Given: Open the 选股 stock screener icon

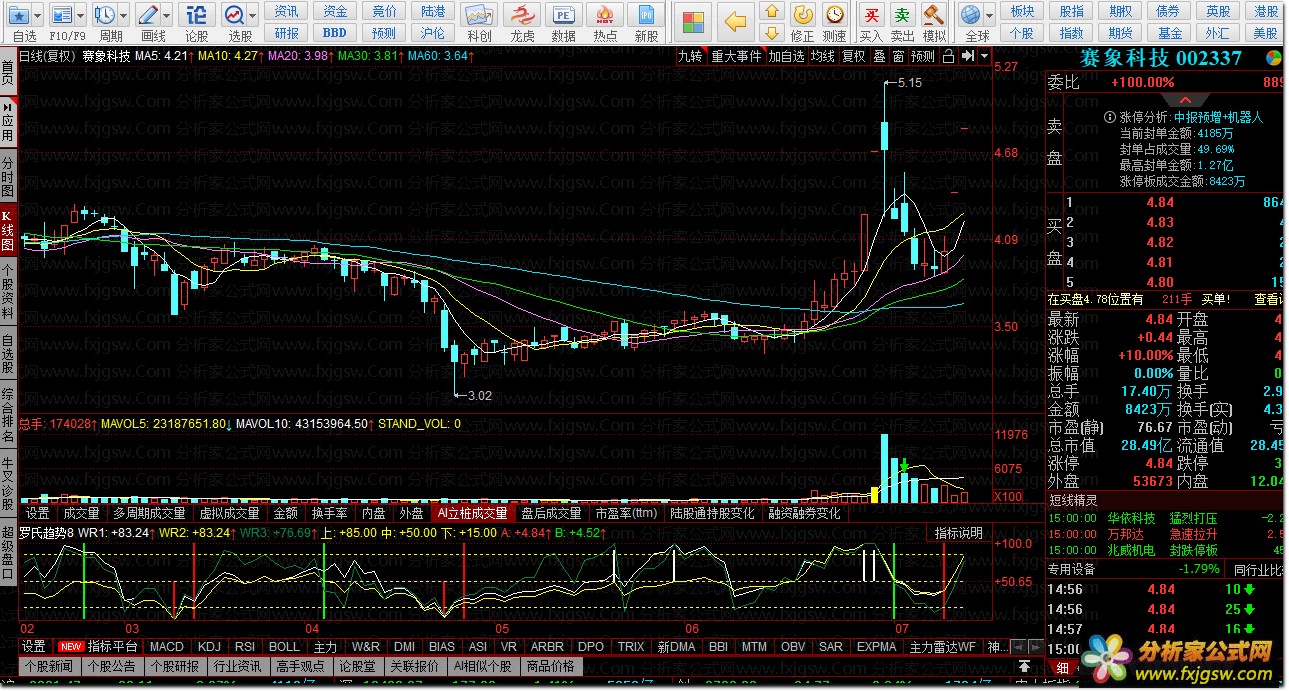Looking at the screenshot, I should [x=234, y=15].
